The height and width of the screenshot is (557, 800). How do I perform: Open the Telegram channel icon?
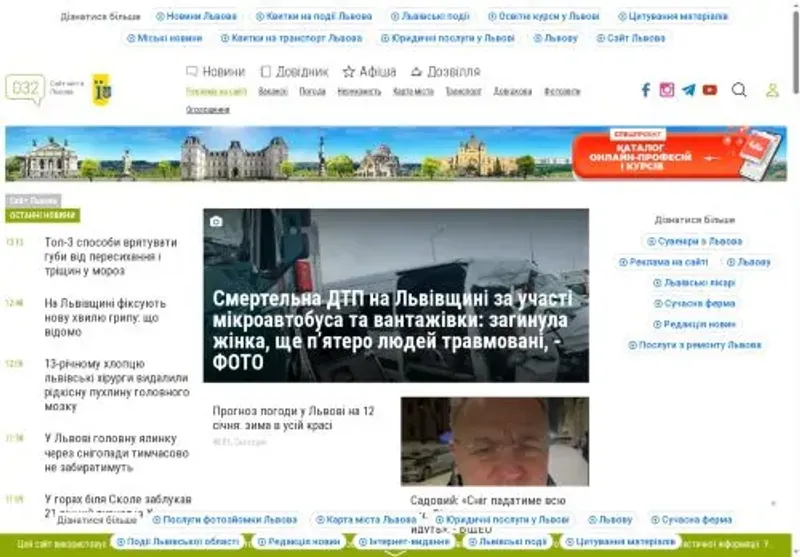688,90
